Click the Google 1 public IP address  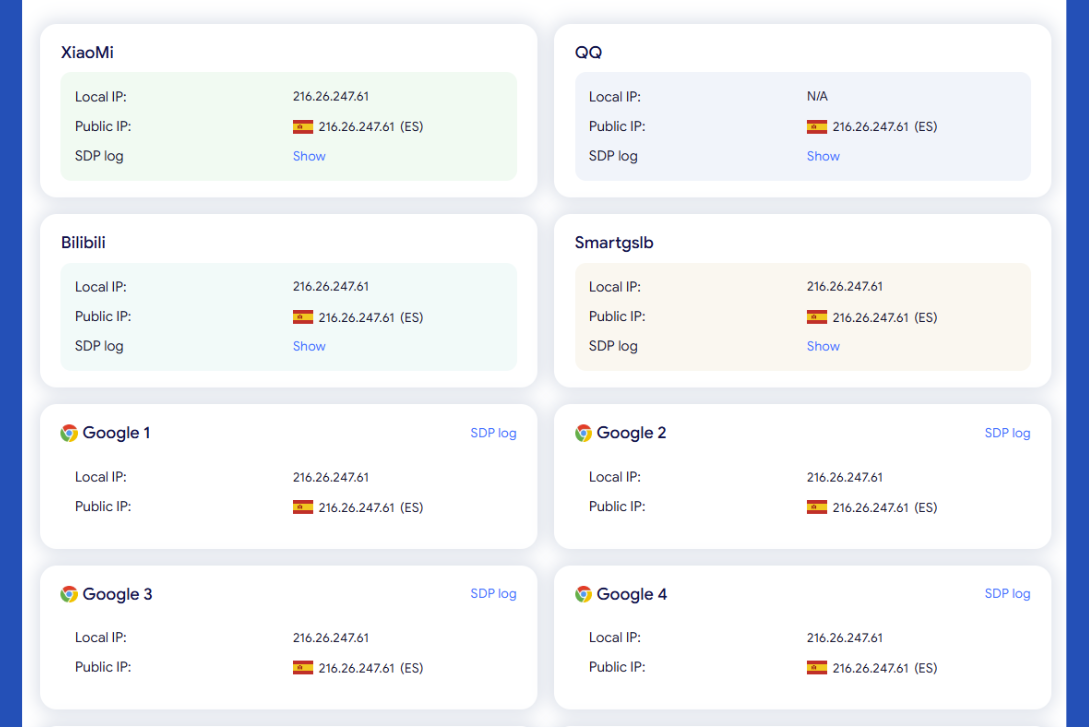point(356,508)
